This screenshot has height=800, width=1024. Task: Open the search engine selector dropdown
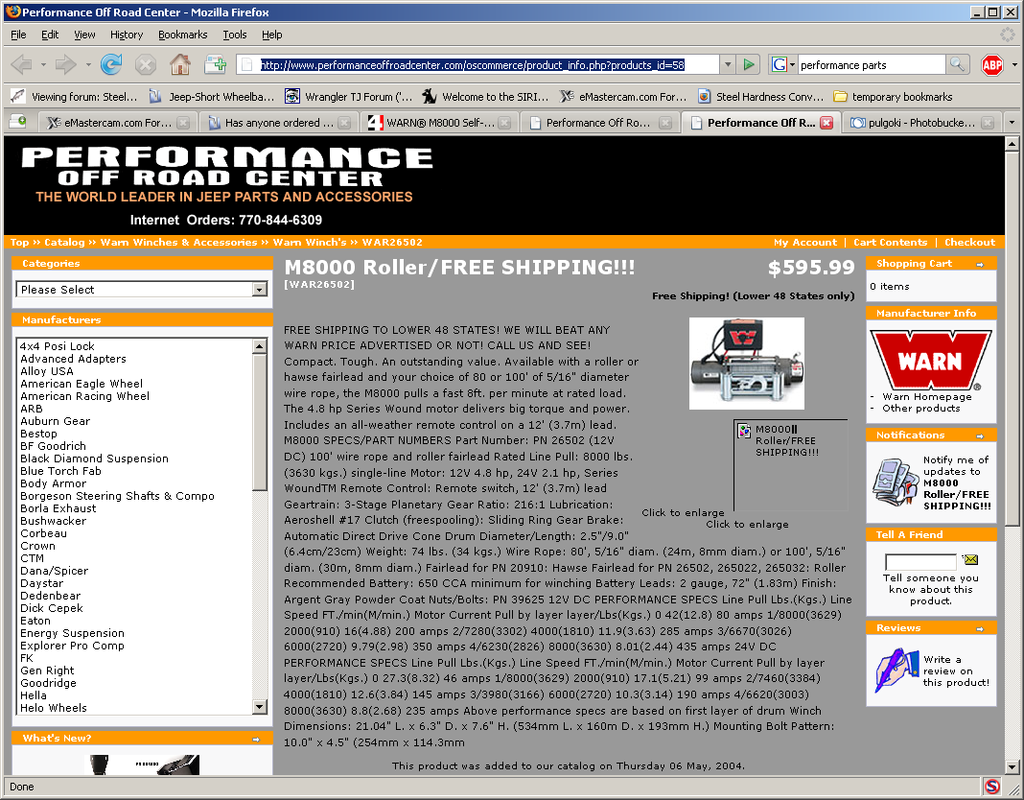784,65
